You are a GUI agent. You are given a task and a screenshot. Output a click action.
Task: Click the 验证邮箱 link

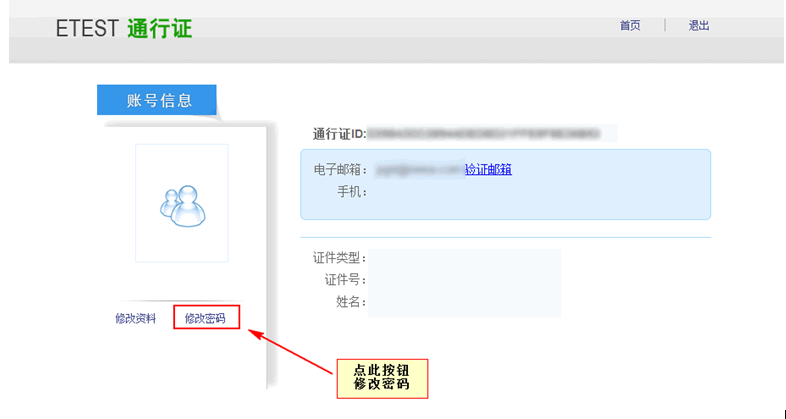click(x=488, y=170)
